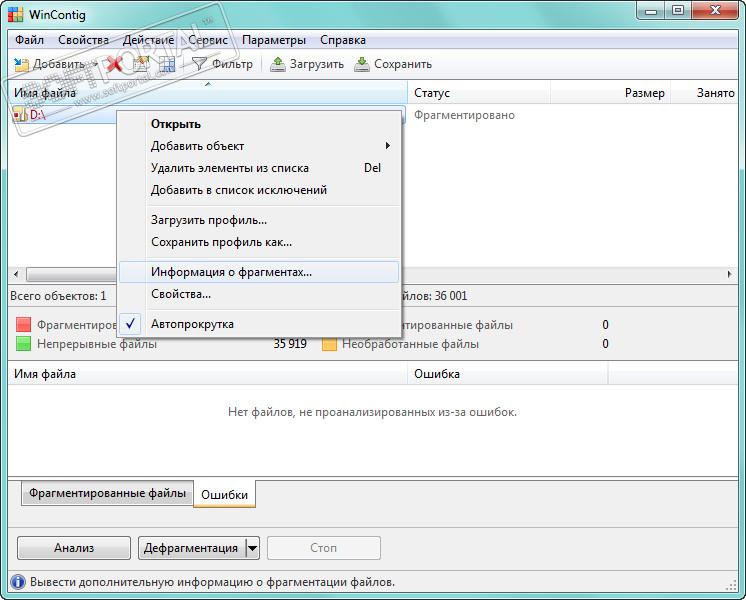This screenshot has height=600, width=746.
Task: Open the Параметры menu
Action: tap(274, 40)
